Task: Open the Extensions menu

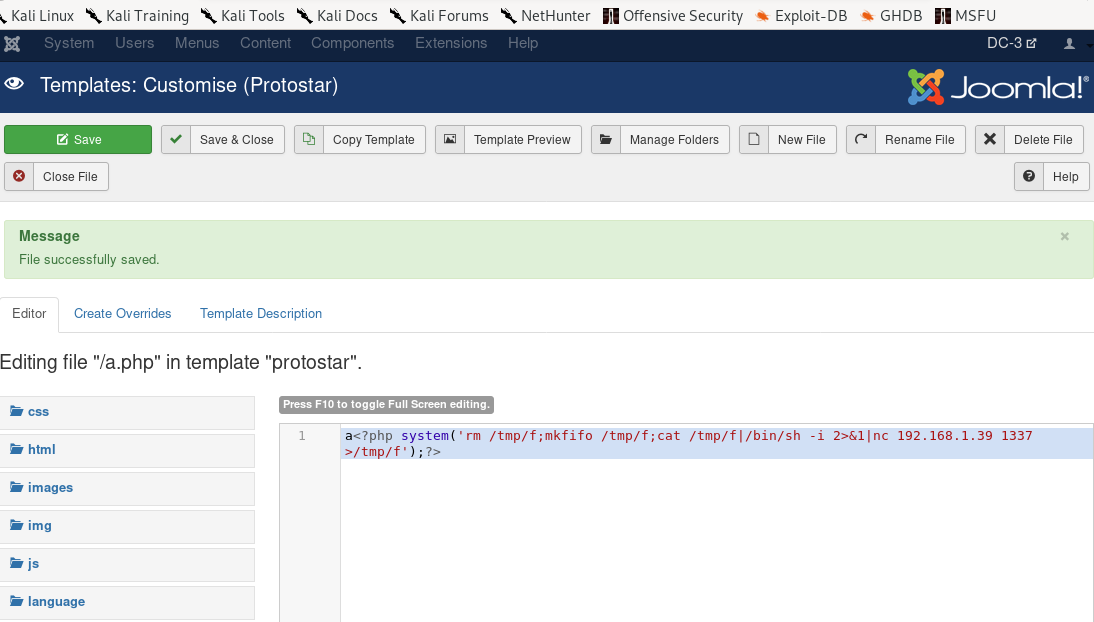Action: coord(451,43)
